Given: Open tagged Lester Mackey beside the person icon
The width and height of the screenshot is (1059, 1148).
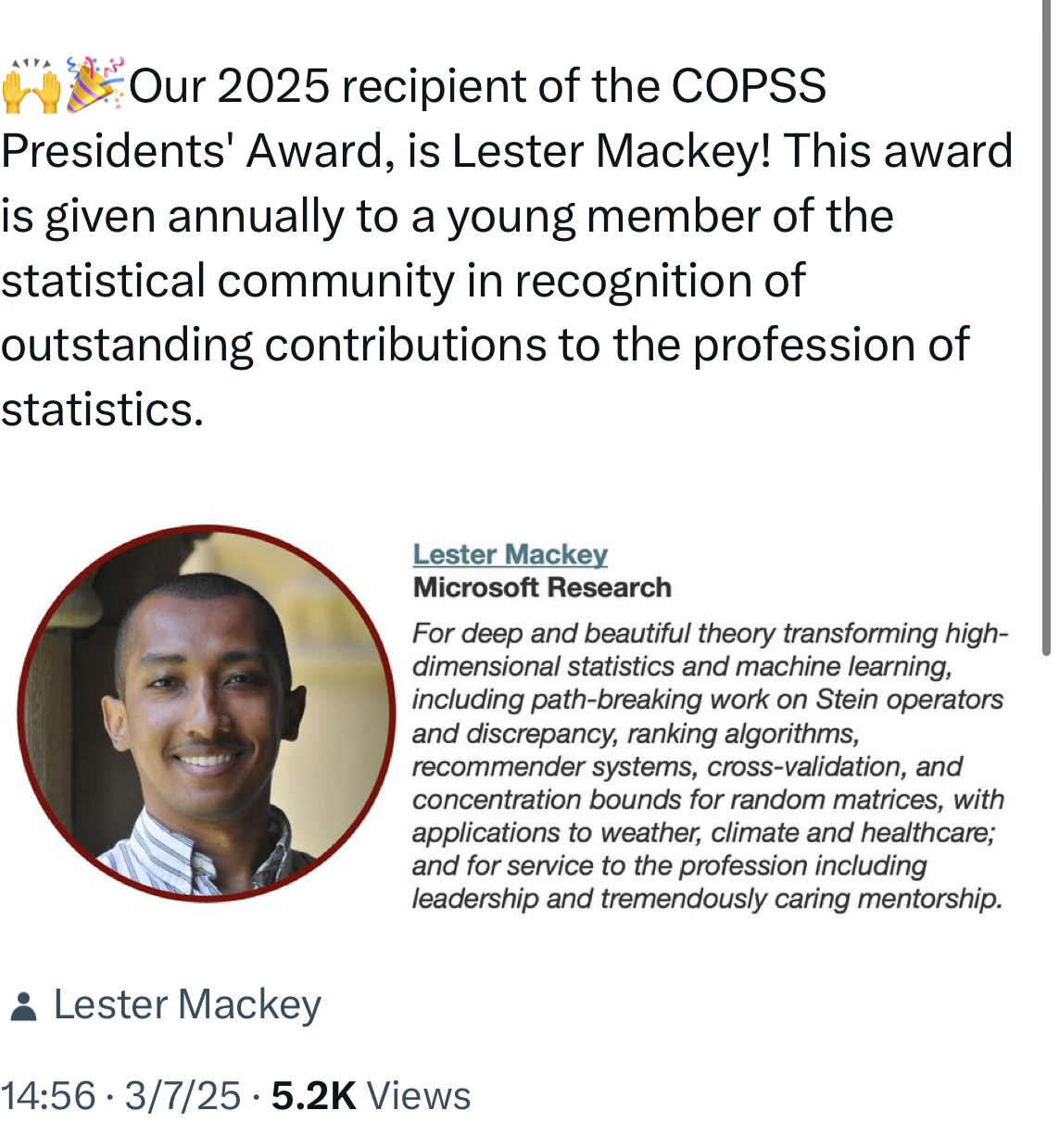Looking at the screenshot, I should pos(187,1004).
